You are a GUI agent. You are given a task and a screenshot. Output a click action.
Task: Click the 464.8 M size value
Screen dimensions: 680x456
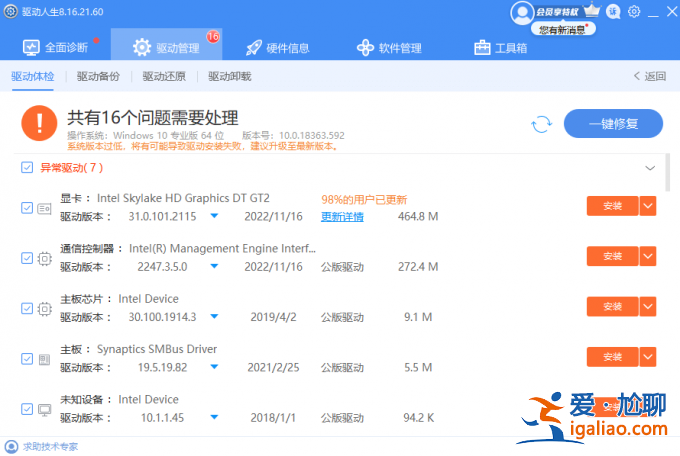click(x=418, y=216)
